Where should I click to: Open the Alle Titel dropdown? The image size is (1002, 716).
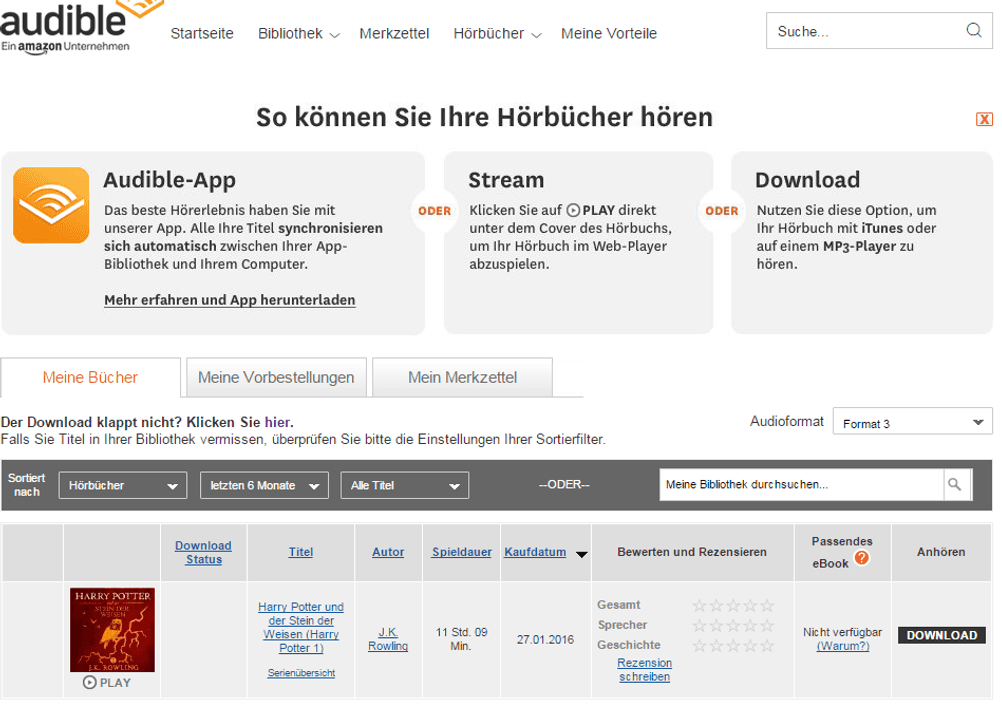pyautogui.click(x=405, y=485)
